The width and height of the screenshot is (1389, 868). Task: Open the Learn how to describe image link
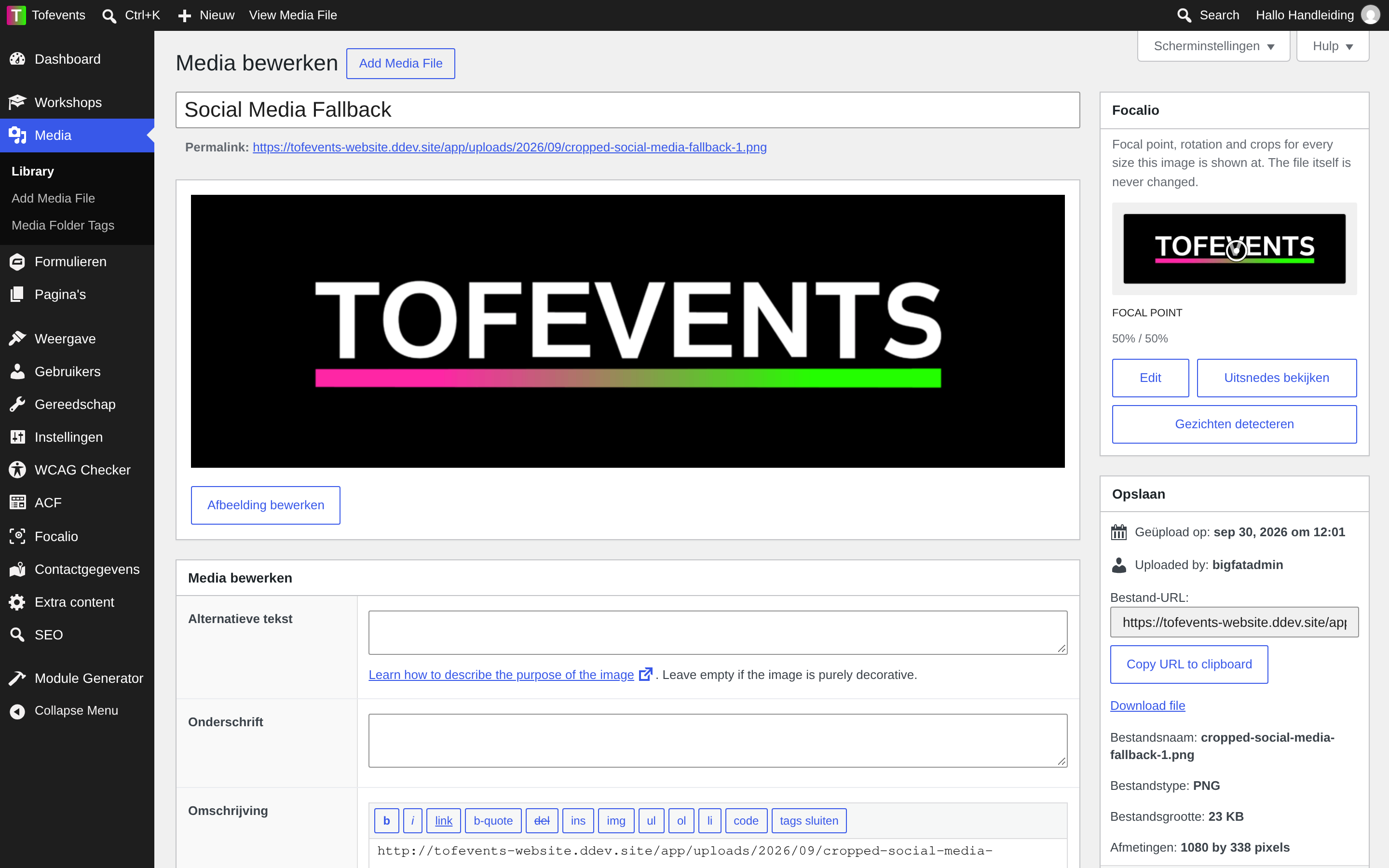click(501, 675)
